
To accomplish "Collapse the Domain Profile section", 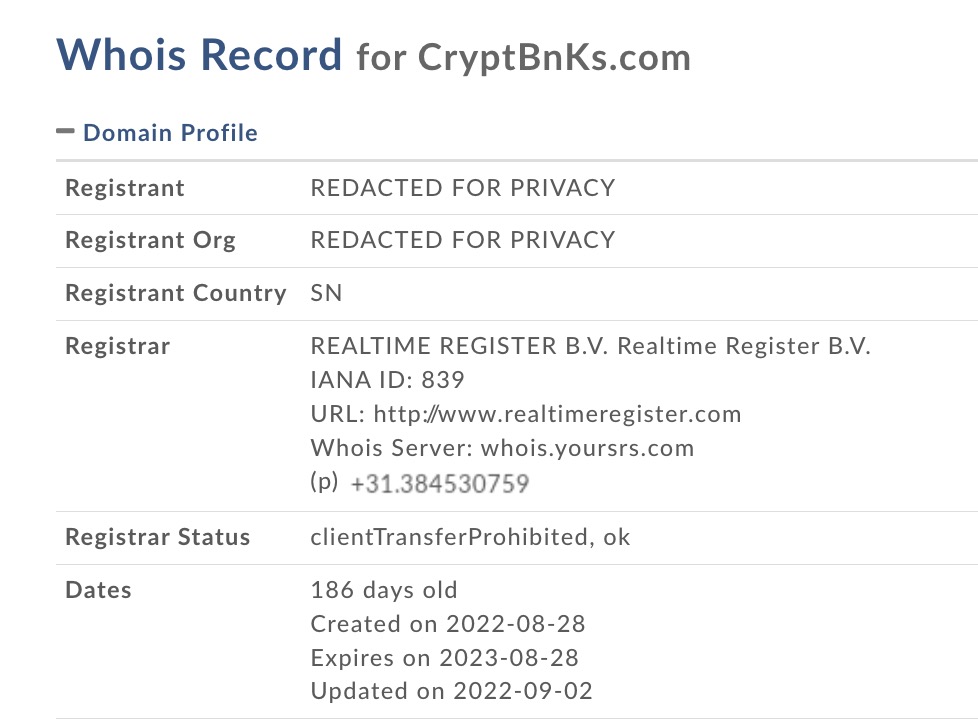I will [x=170, y=133].
